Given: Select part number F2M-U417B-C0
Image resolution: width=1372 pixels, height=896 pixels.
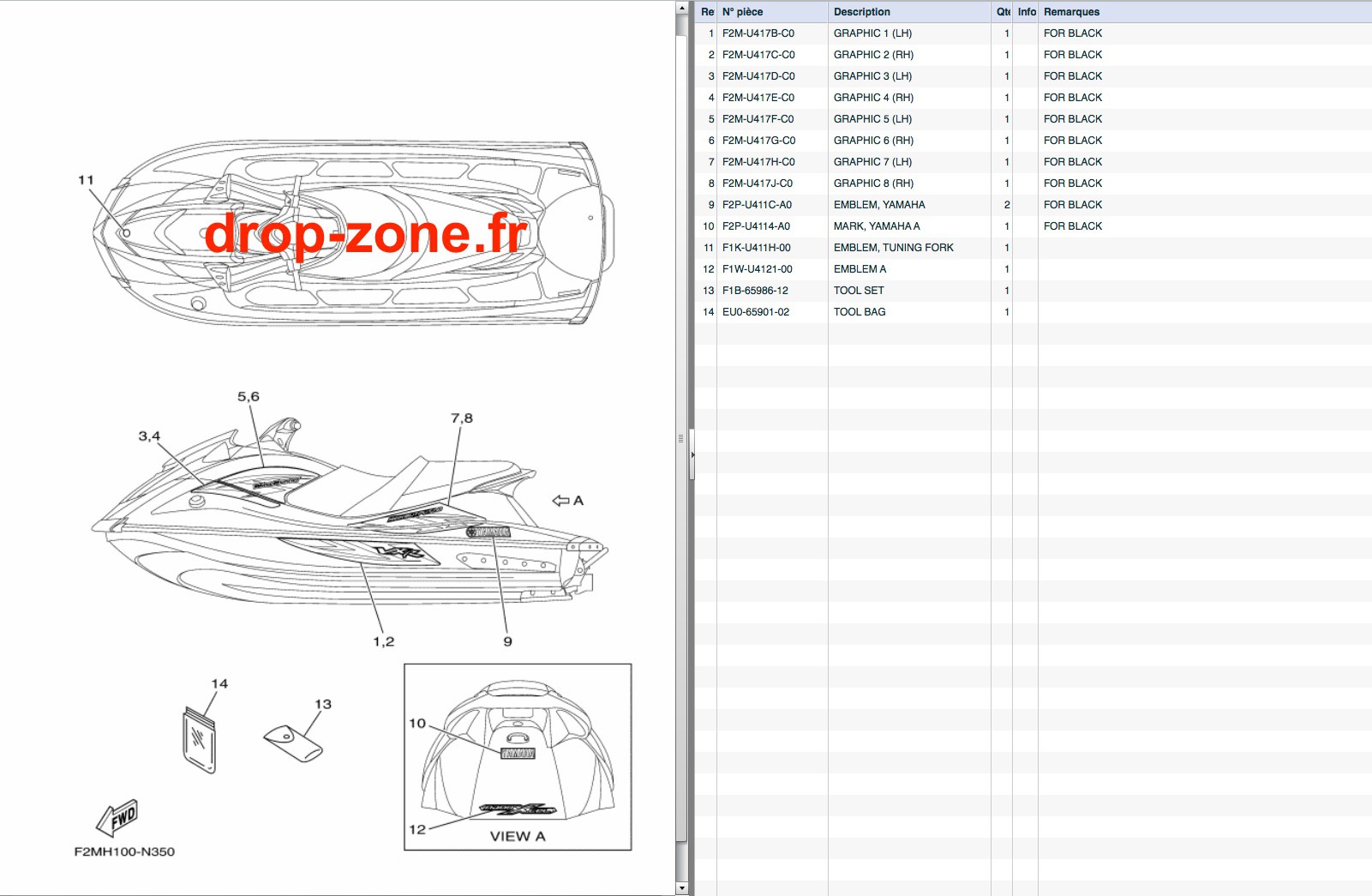Looking at the screenshot, I should (758, 33).
